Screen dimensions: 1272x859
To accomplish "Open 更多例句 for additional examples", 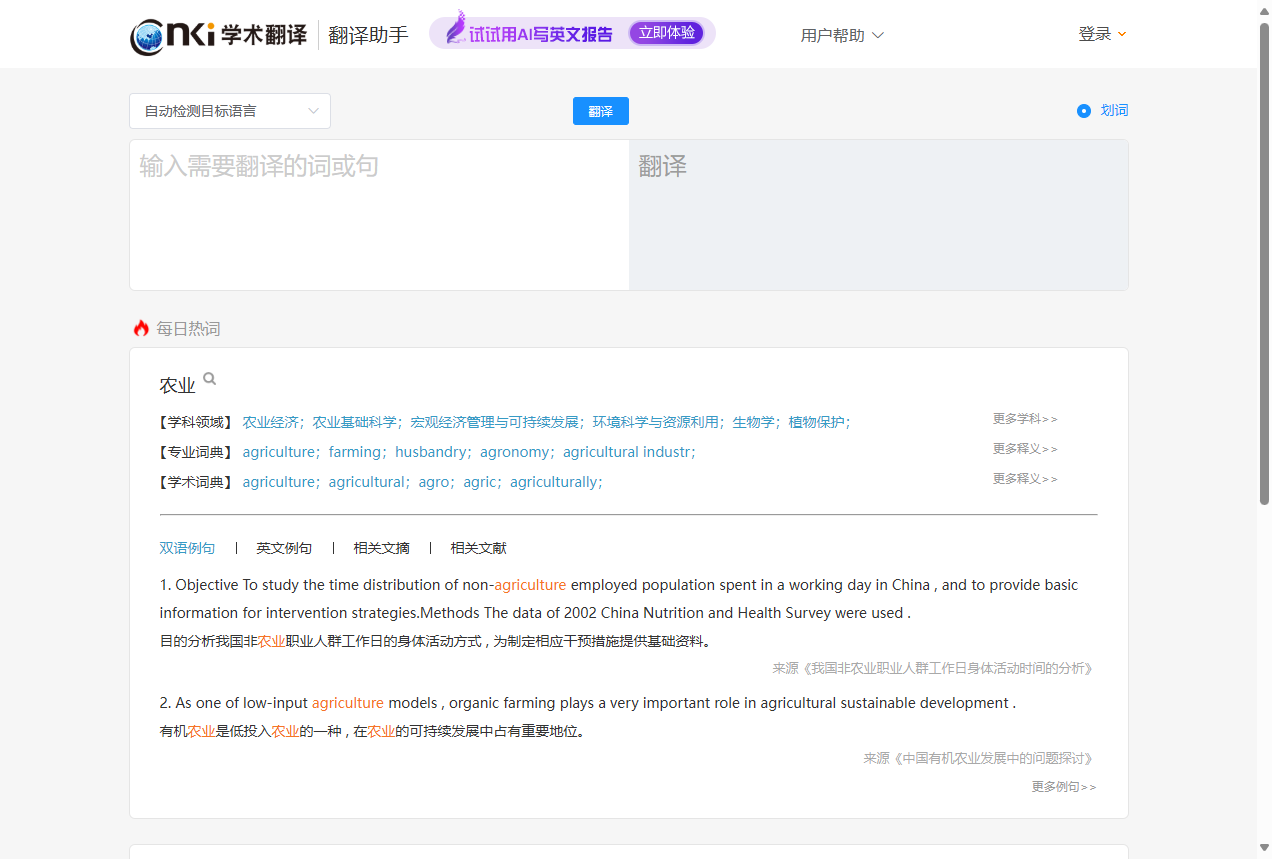I will coord(1063,787).
